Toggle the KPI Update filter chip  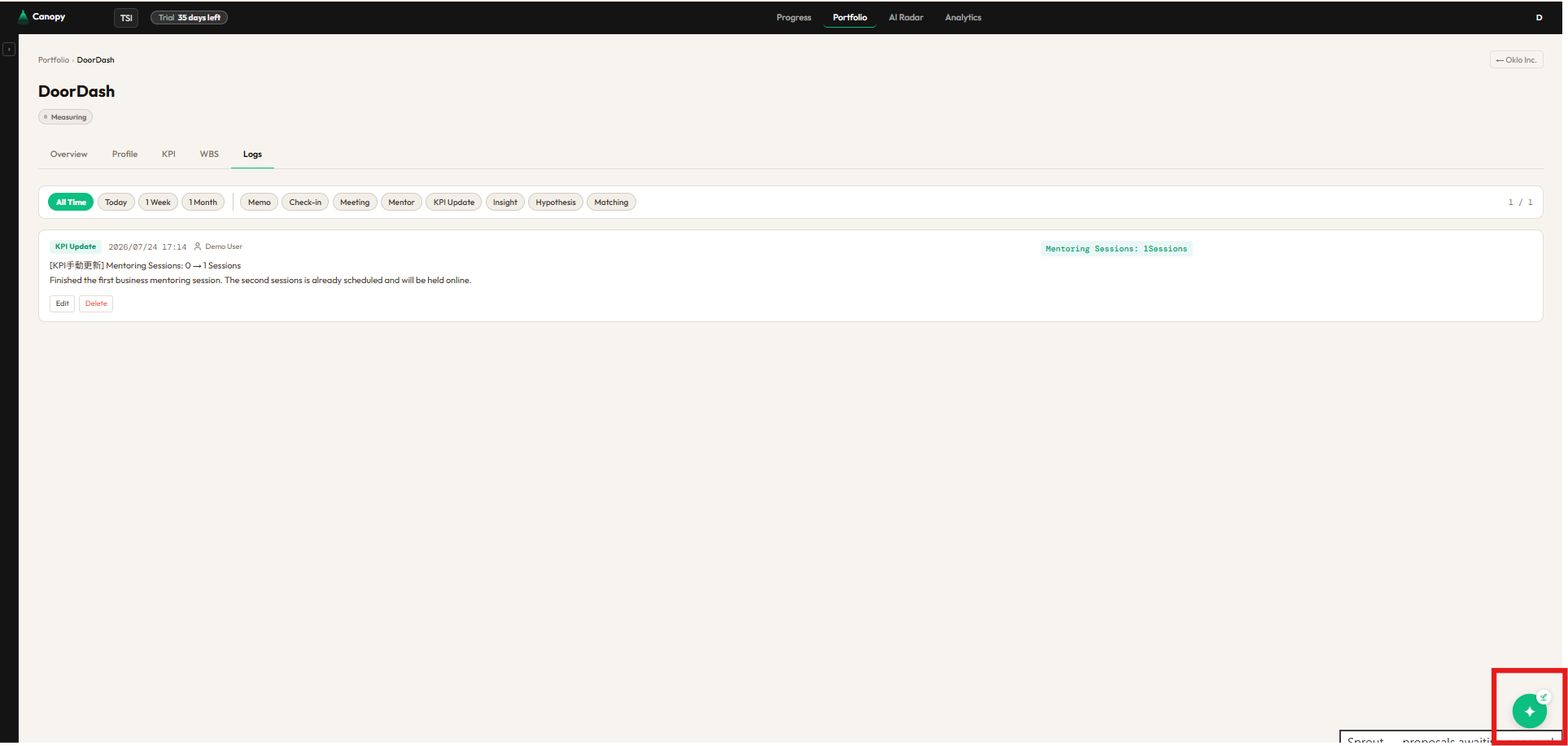click(453, 203)
